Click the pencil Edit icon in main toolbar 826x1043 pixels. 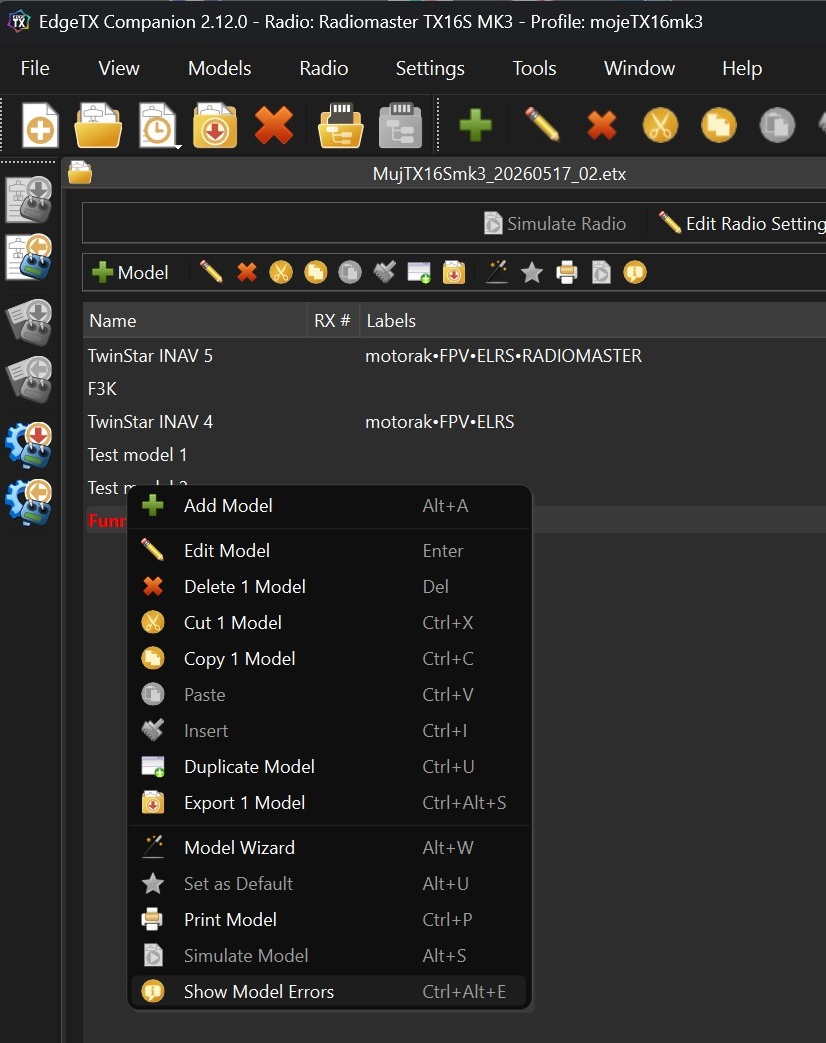click(542, 124)
